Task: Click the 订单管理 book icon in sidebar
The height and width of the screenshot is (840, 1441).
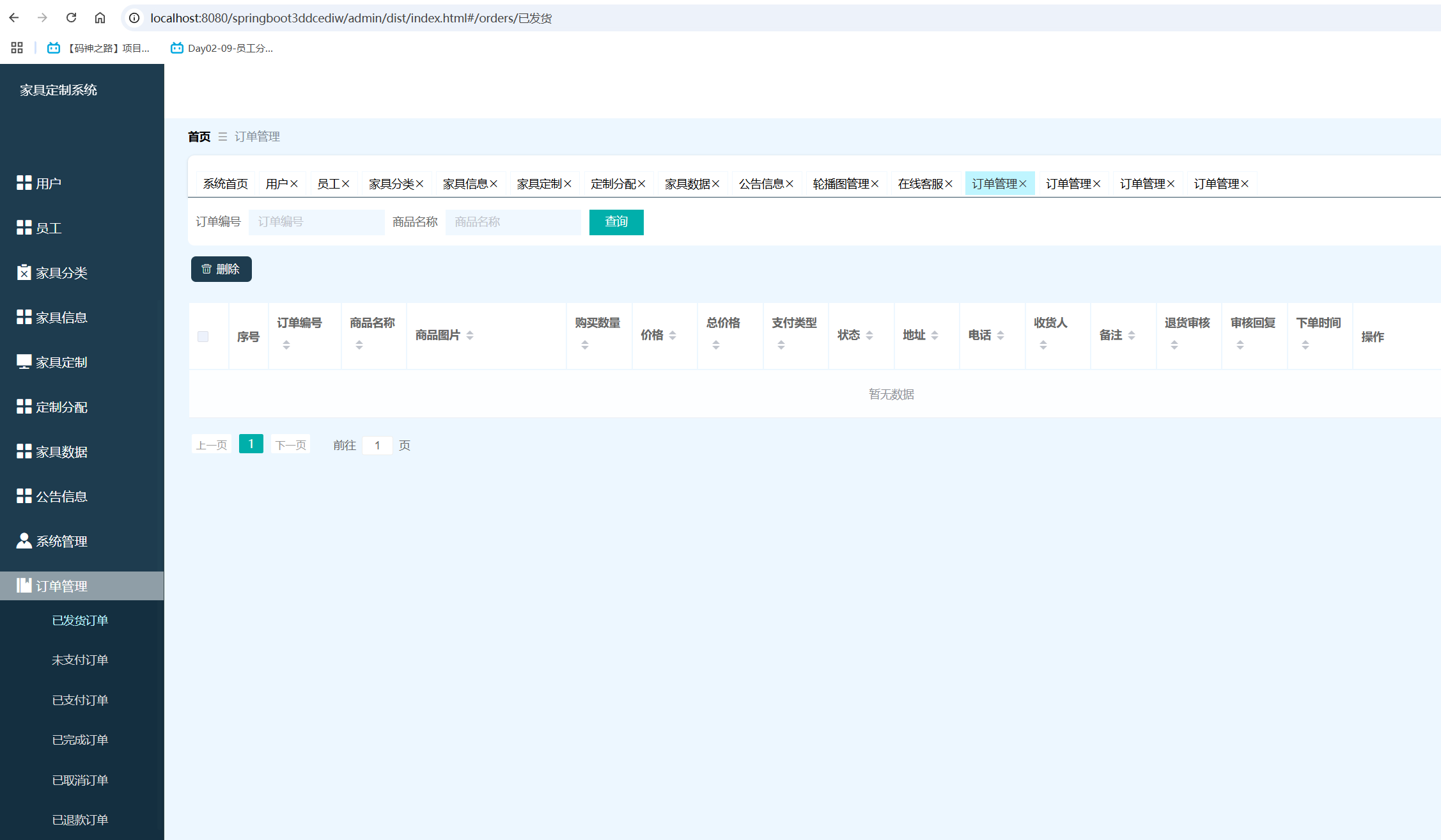Action: (x=24, y=586)
